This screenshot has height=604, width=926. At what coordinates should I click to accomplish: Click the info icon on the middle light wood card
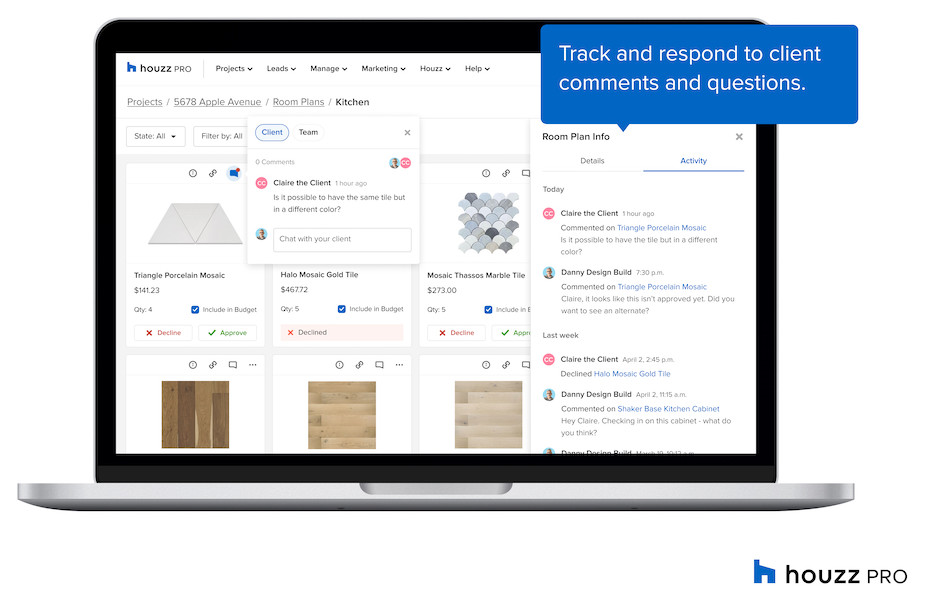(339, 365)
